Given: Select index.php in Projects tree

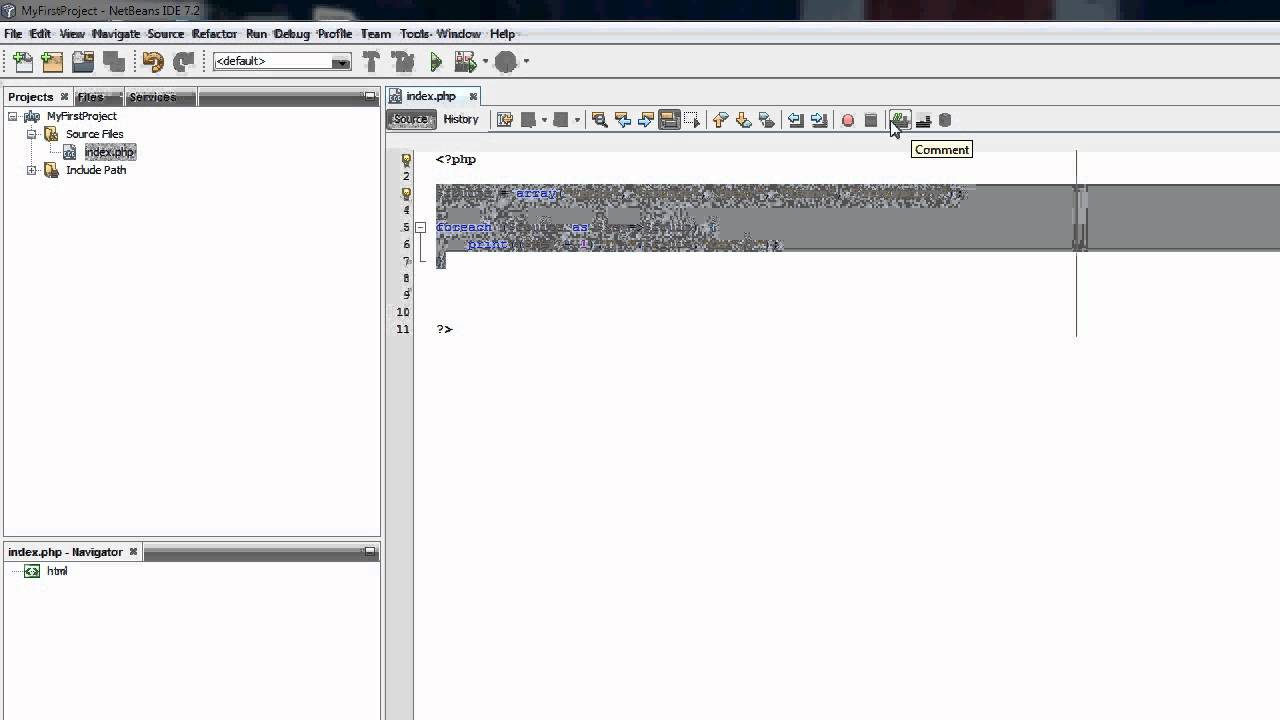Looking at the screenshot, I should tap(109, 152).
